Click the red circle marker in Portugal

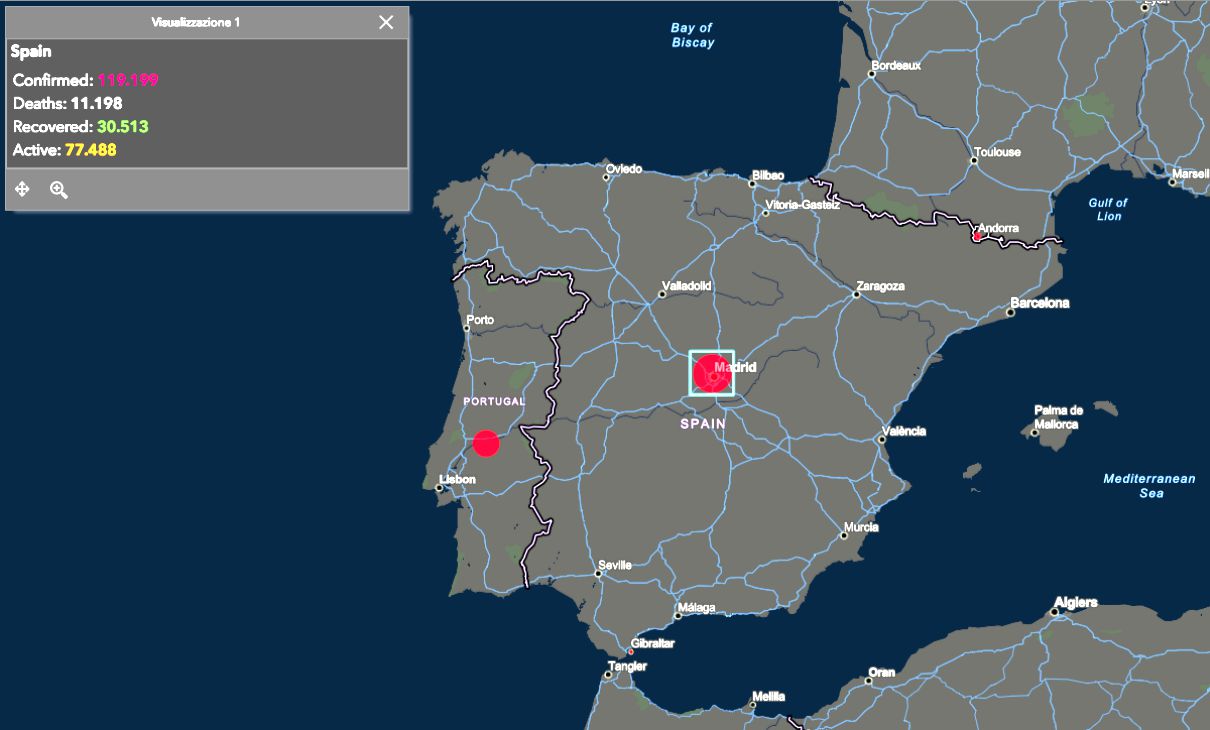tap(486, 443)
